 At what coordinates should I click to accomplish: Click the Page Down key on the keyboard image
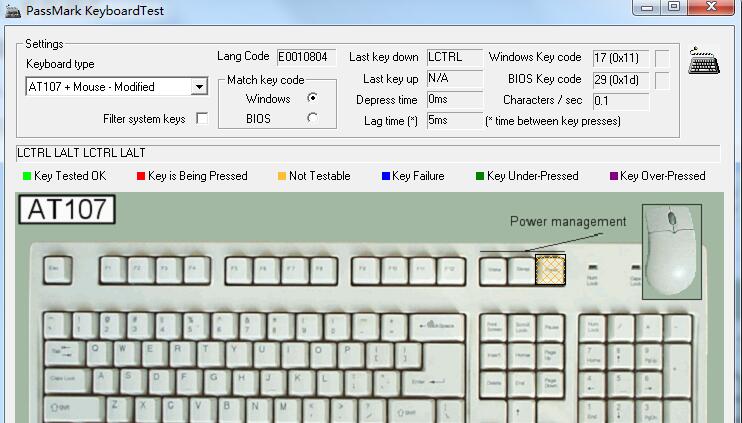tap(550, 384)
